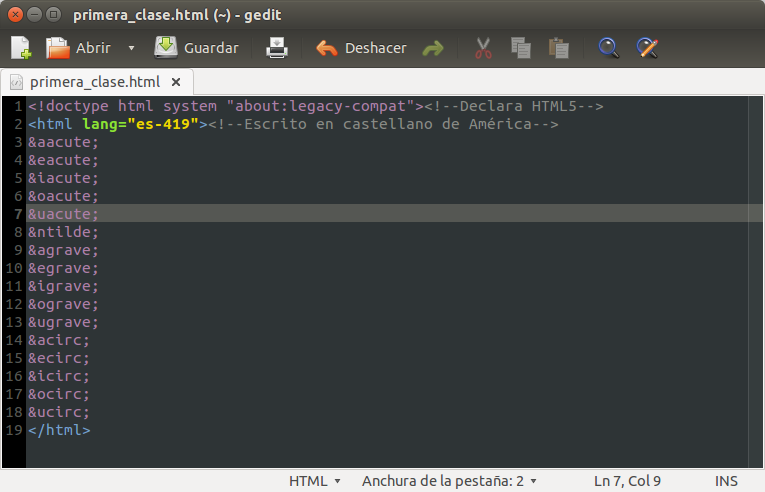
Task: Click the Rehacer (redo) green arrow
Action: (x=432, y=48)
